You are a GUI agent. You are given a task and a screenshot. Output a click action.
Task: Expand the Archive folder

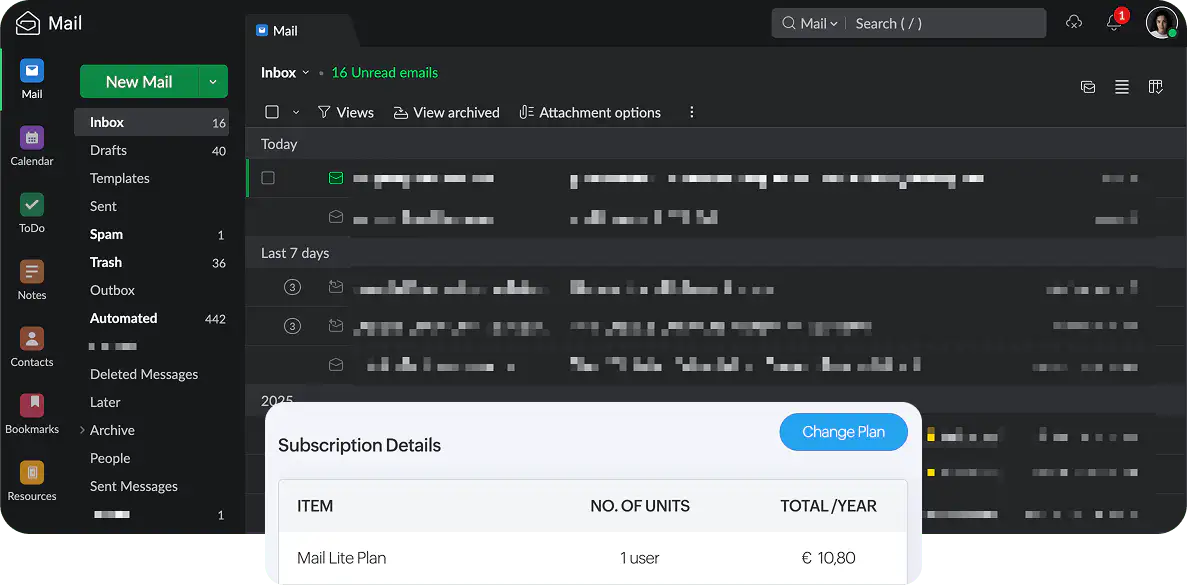82,430
